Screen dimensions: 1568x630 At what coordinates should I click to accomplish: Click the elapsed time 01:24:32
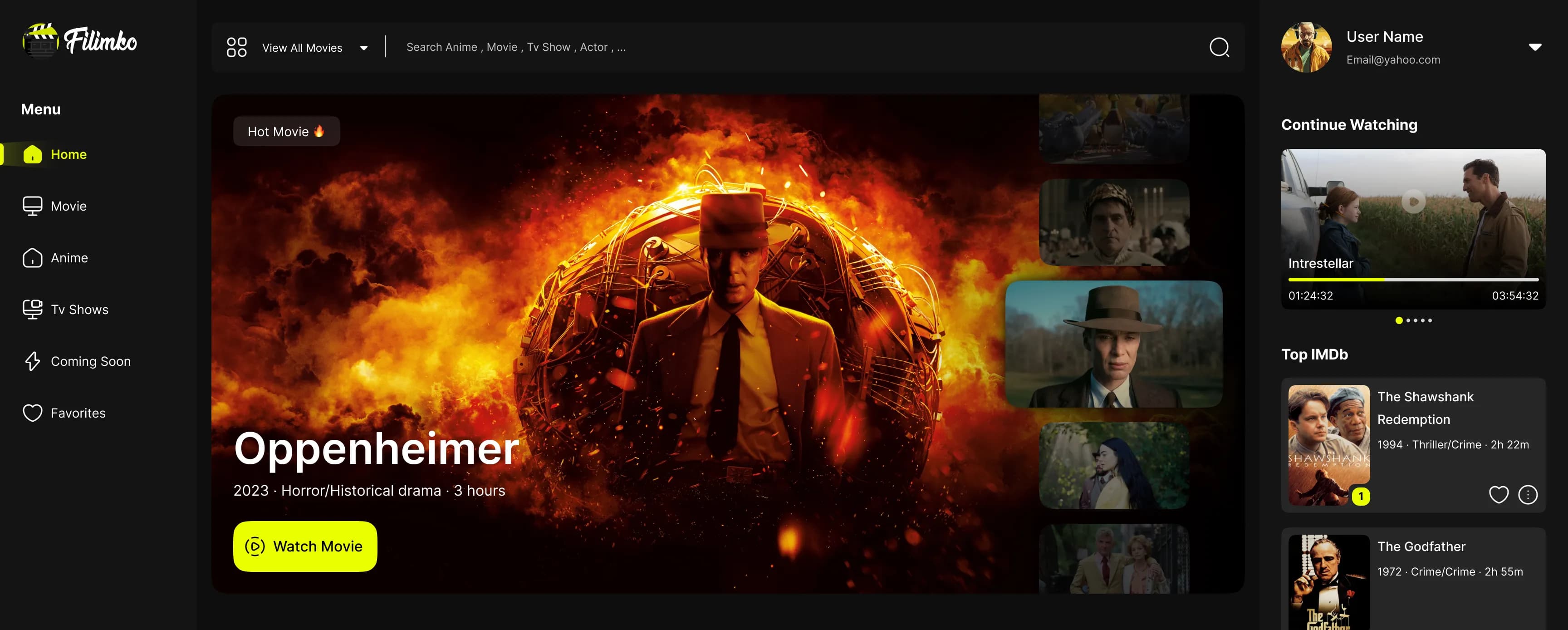1310,296
